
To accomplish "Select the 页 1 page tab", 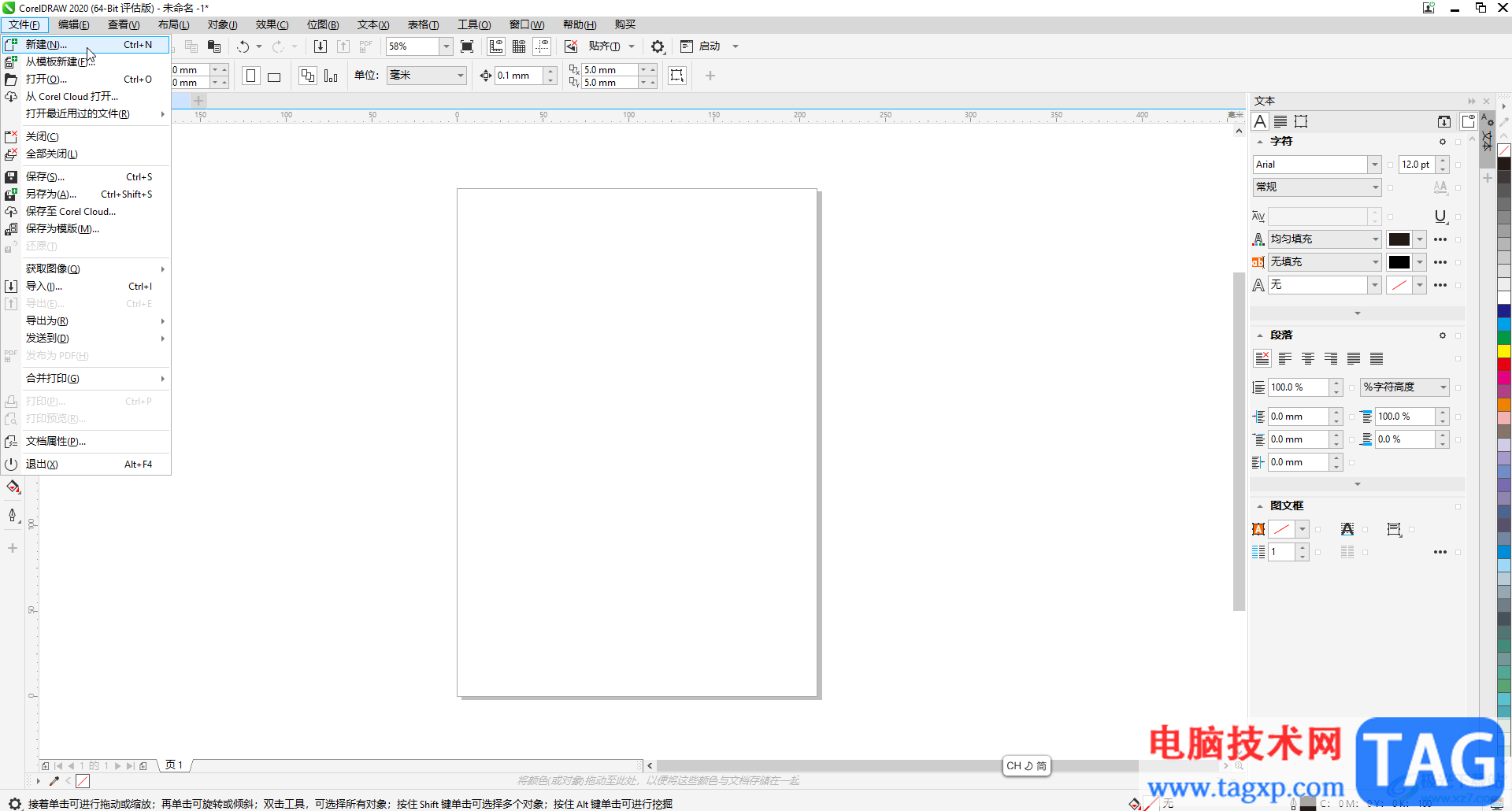I will (174, 765).
